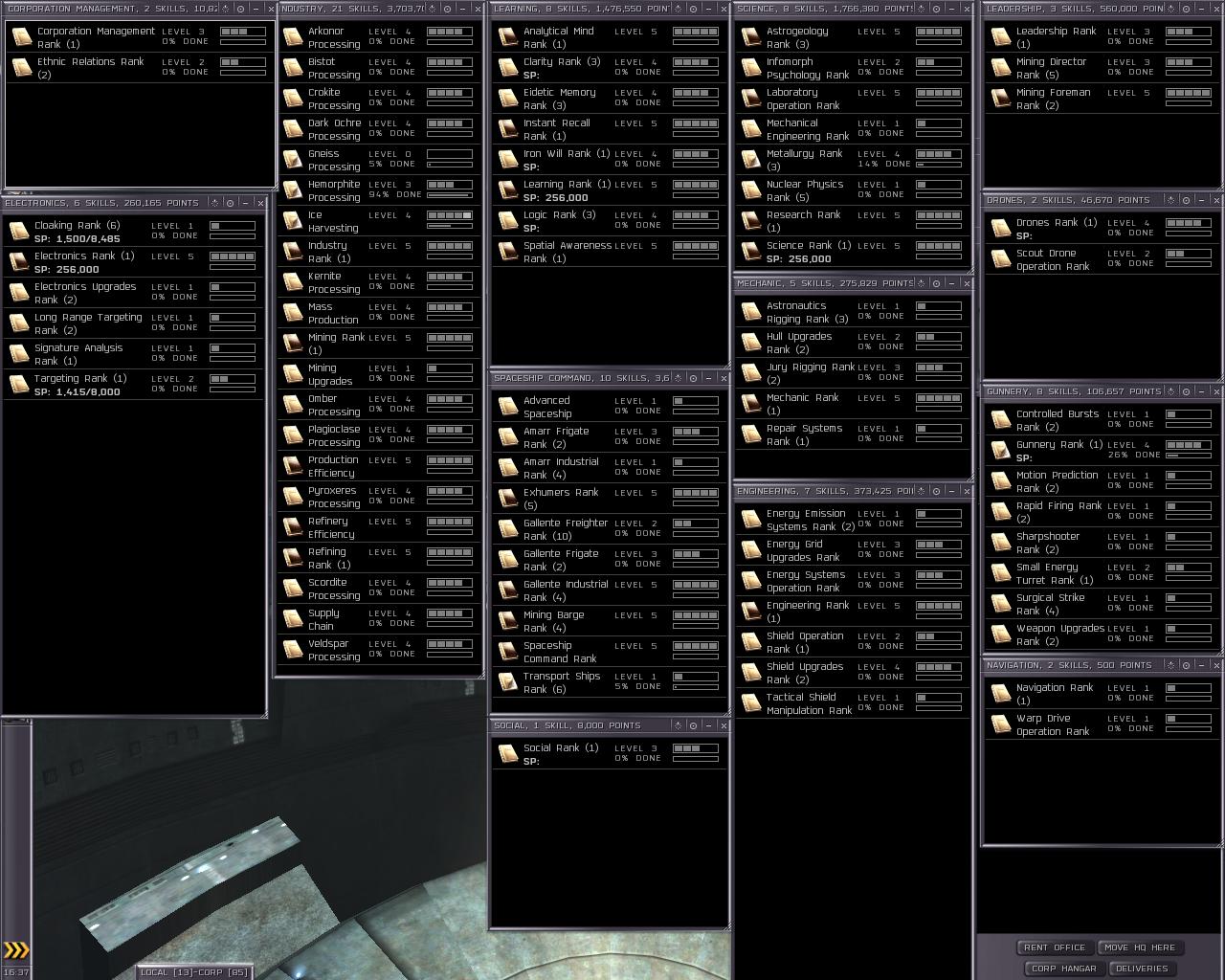
Task: Click the 'Small Energy Turret Rank (1)' skill name
Action: [x=1055, y=574]
